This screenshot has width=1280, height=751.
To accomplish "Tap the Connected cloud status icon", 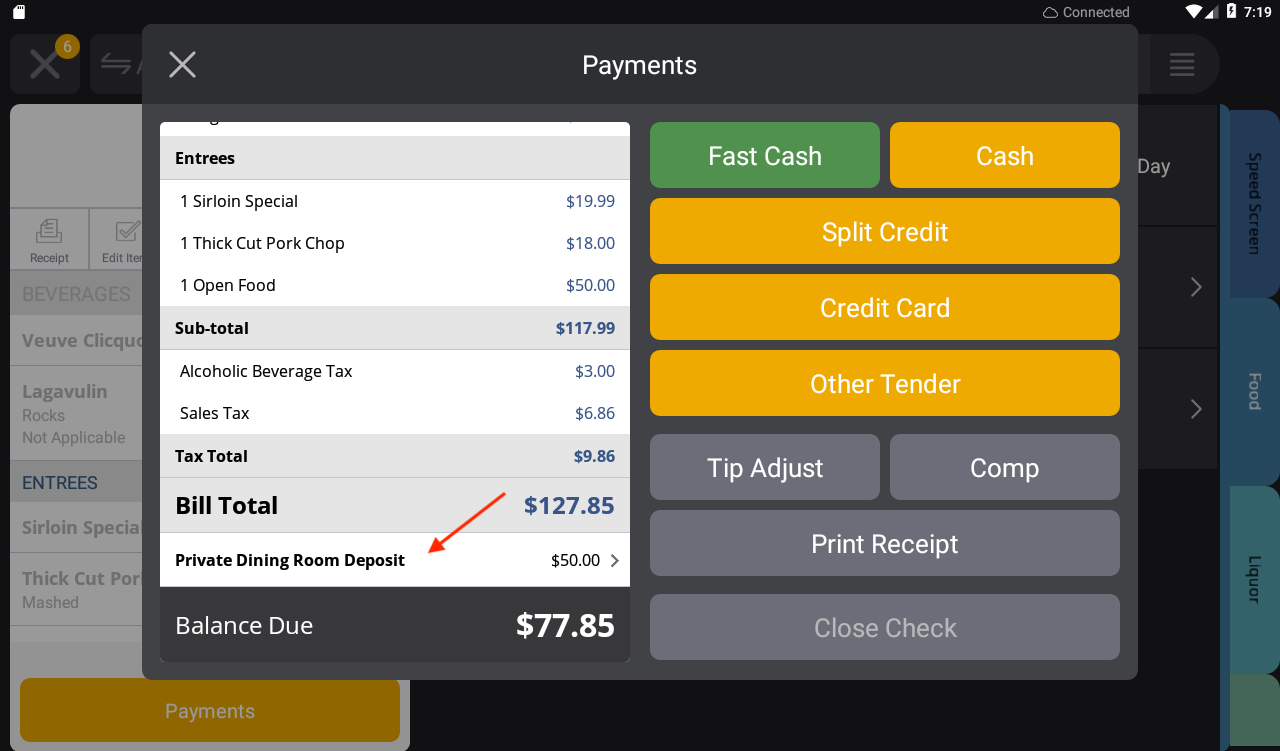I will 1050,12.
